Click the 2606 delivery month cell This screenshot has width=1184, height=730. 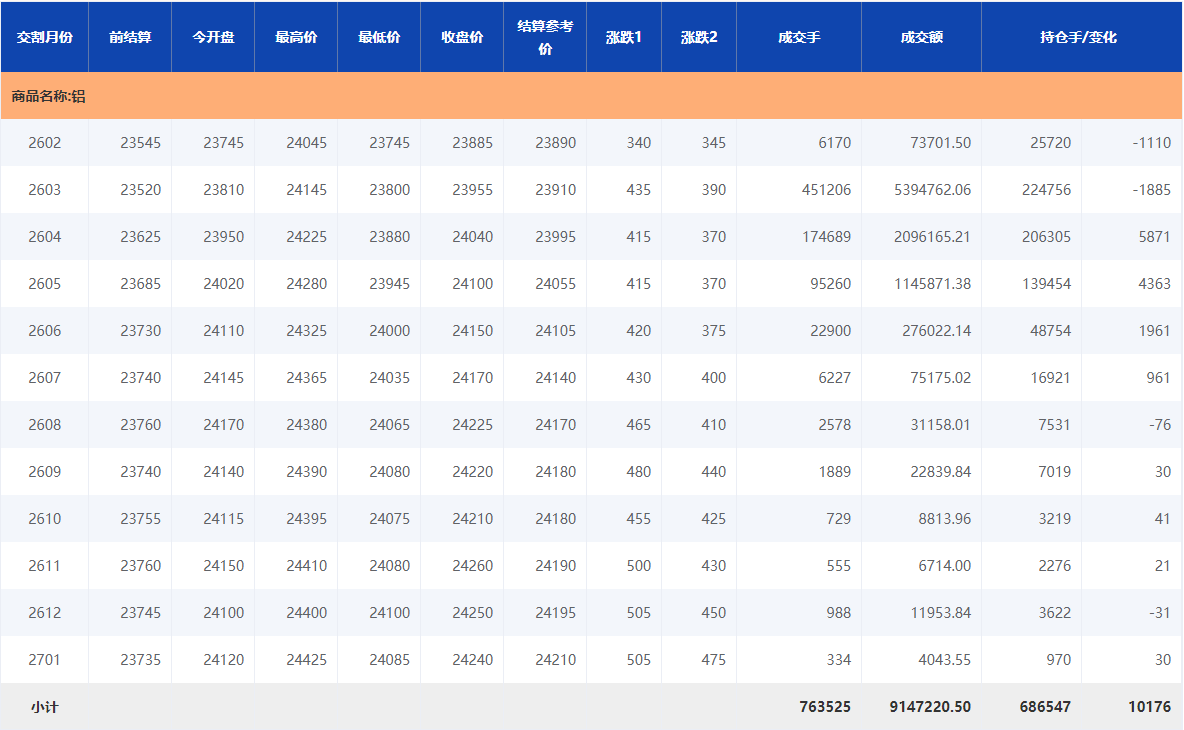(x=44, y=331)
